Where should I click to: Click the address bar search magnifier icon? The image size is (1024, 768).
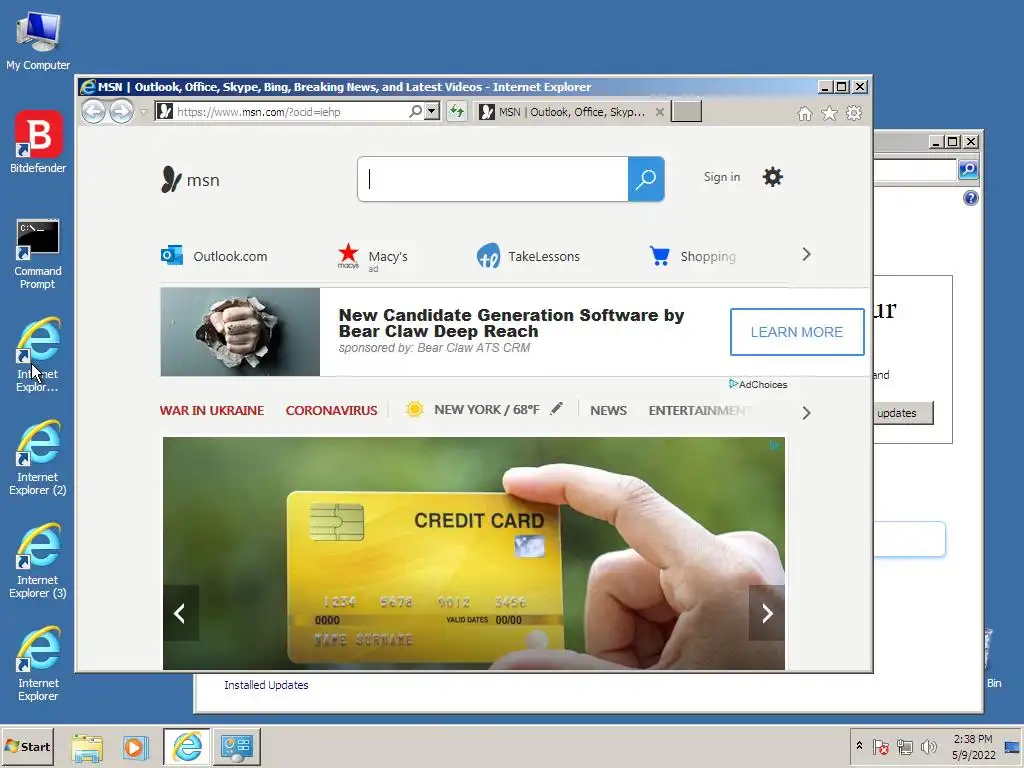pos(415,112)
